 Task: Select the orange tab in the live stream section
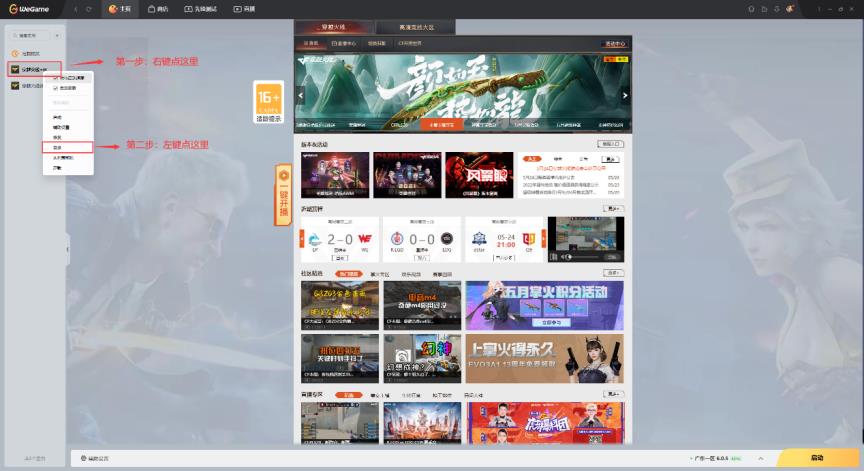point(349,395)
